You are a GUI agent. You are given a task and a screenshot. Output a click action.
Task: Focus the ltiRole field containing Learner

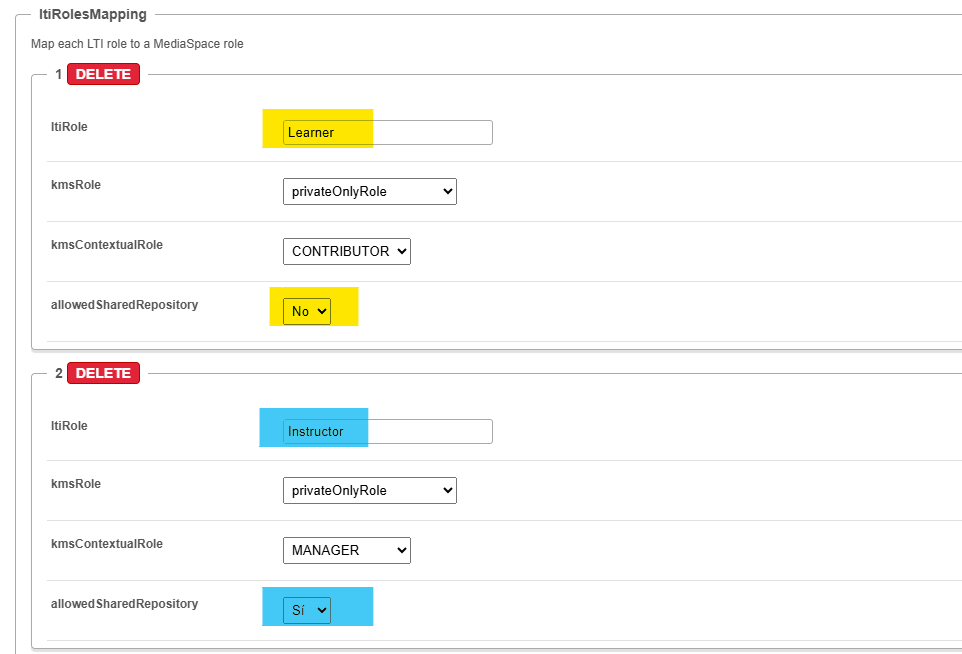point(388,133)
